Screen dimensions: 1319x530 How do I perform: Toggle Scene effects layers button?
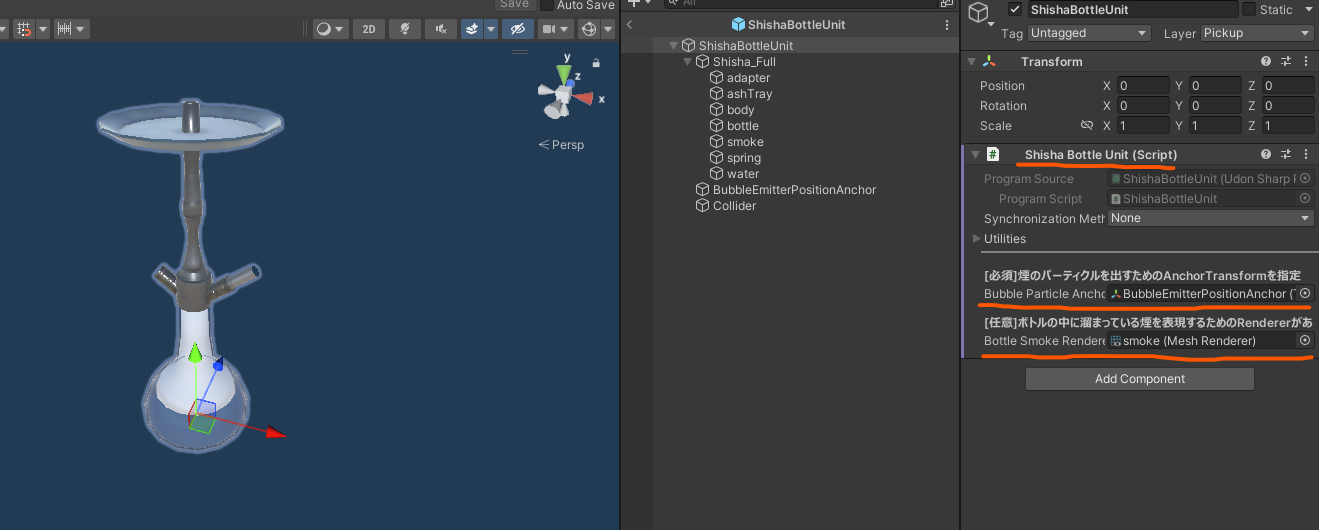(472, 29)
